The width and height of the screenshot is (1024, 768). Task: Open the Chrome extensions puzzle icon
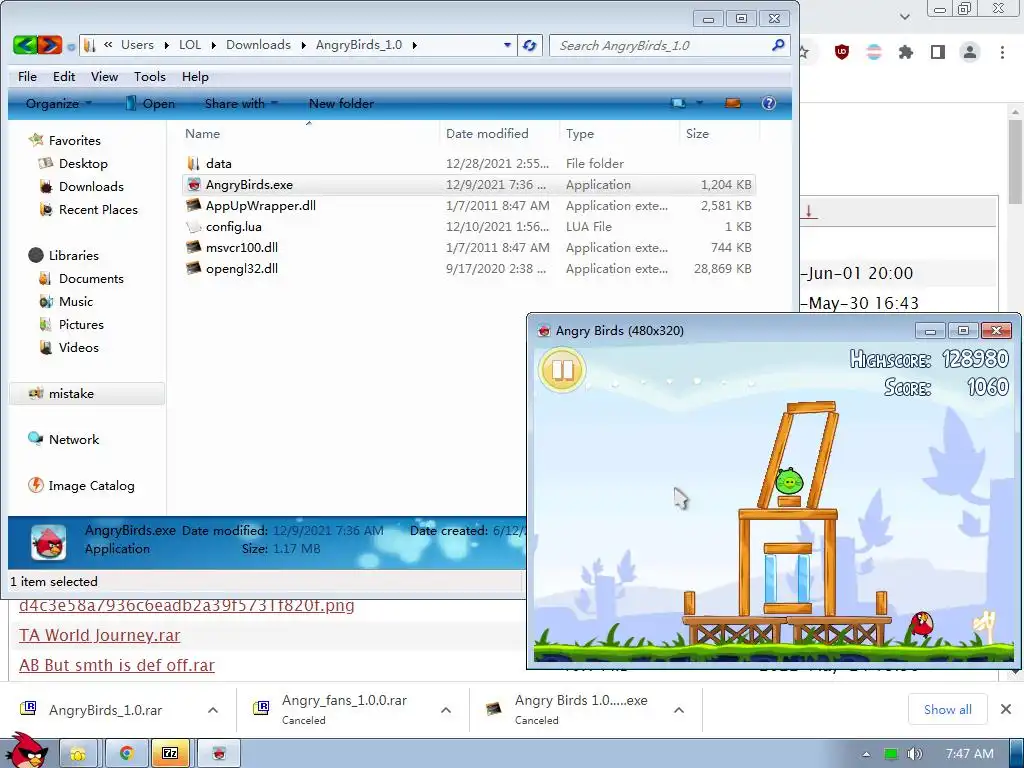(x=905, y=52)
